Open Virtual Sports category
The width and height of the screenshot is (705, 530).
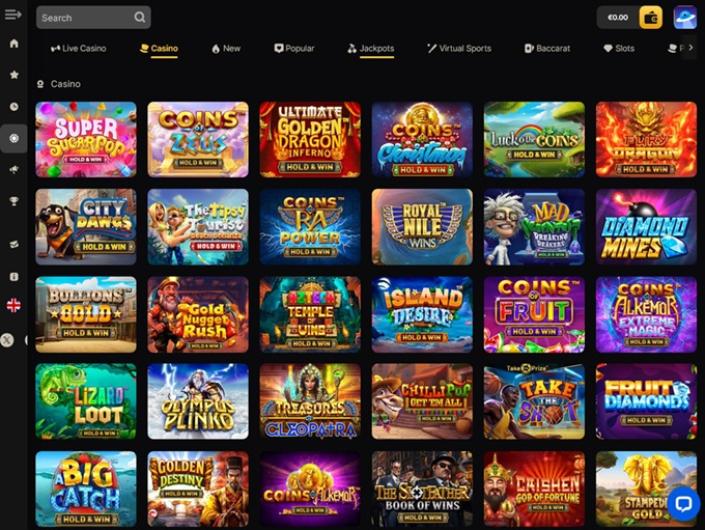[459, 49]
